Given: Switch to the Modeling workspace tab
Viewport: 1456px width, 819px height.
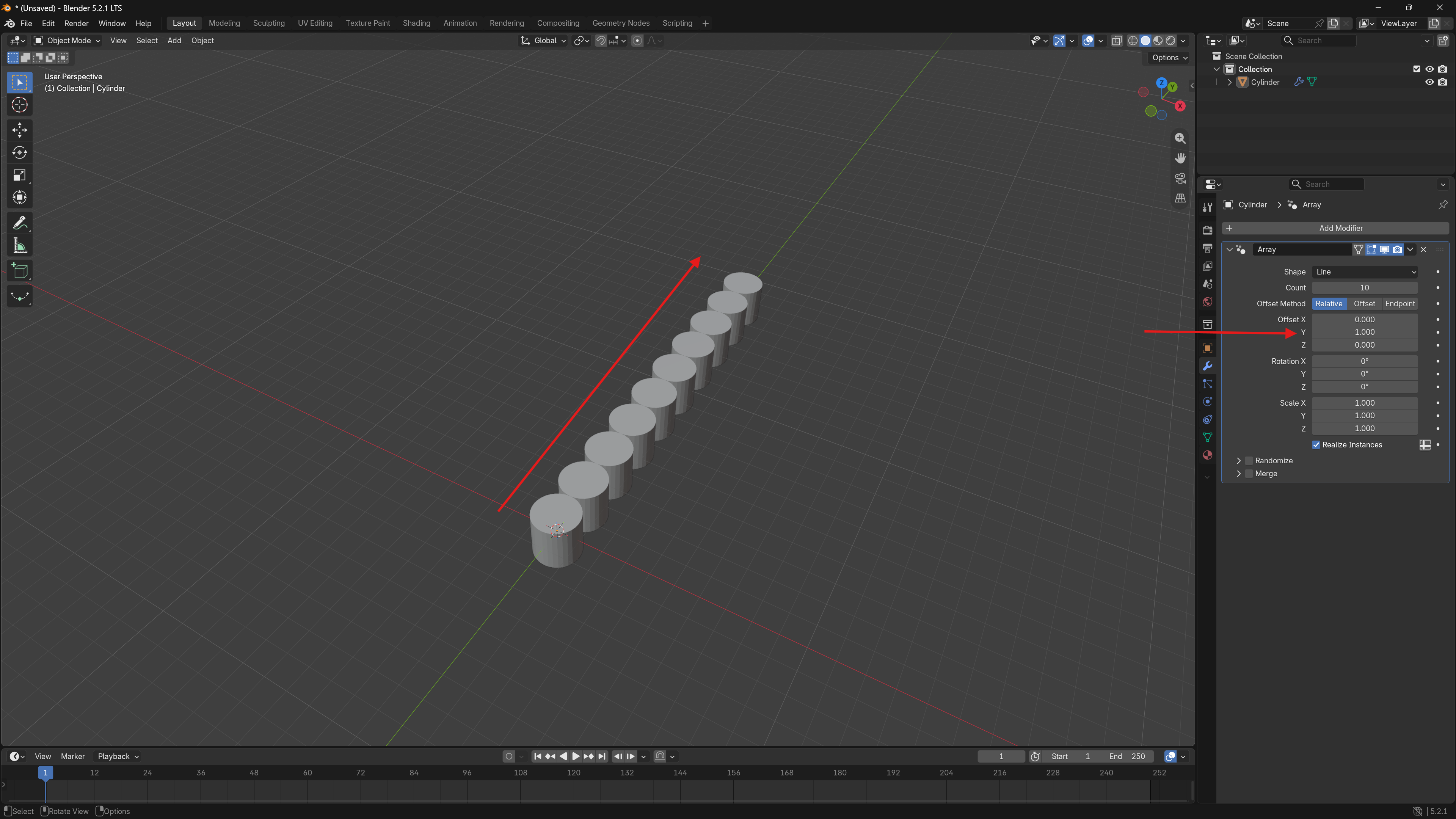Looking at the screenshot, I should (224, 23).
